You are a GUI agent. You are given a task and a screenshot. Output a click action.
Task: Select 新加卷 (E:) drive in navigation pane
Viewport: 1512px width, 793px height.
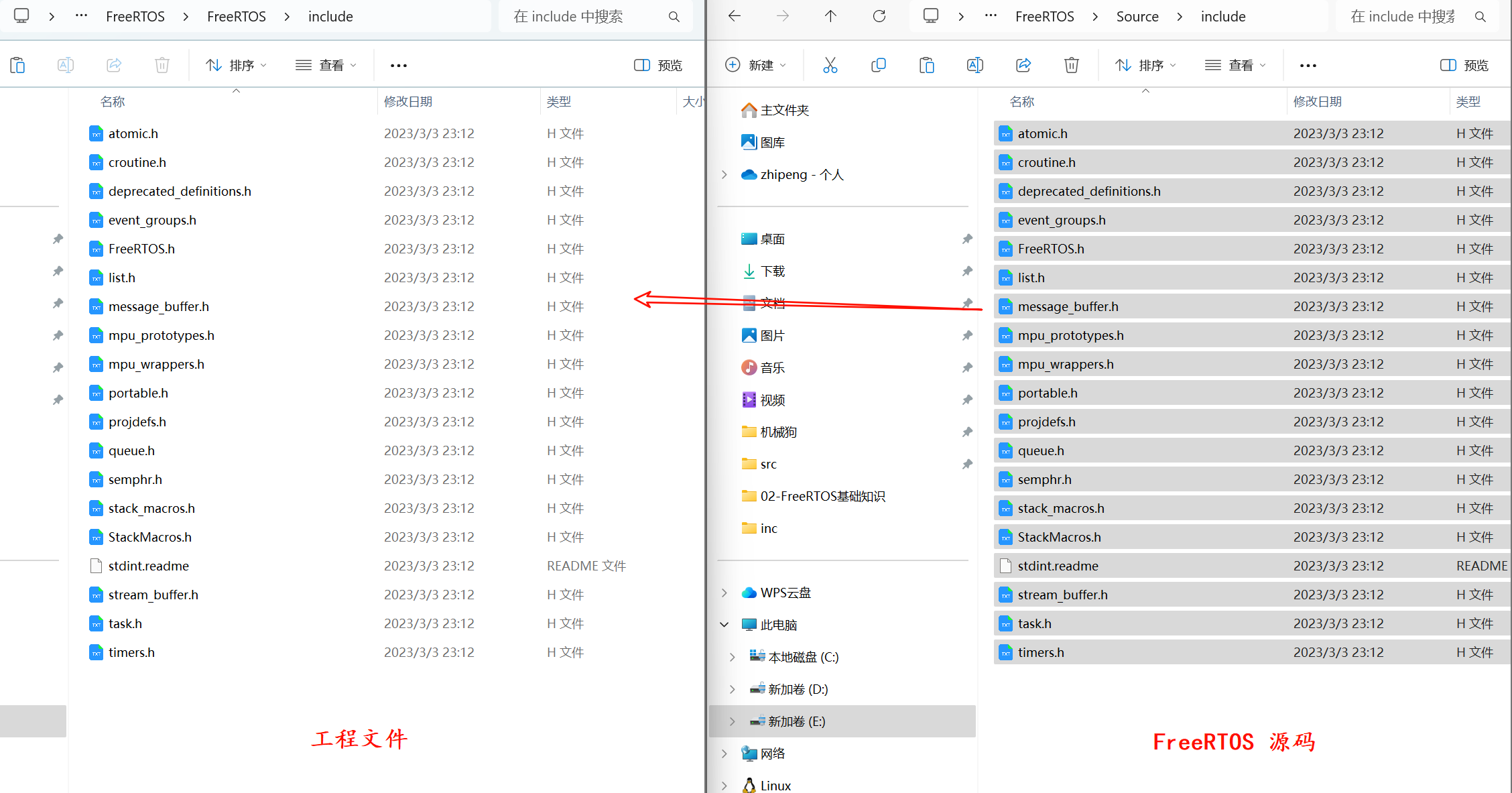point(842,721)
